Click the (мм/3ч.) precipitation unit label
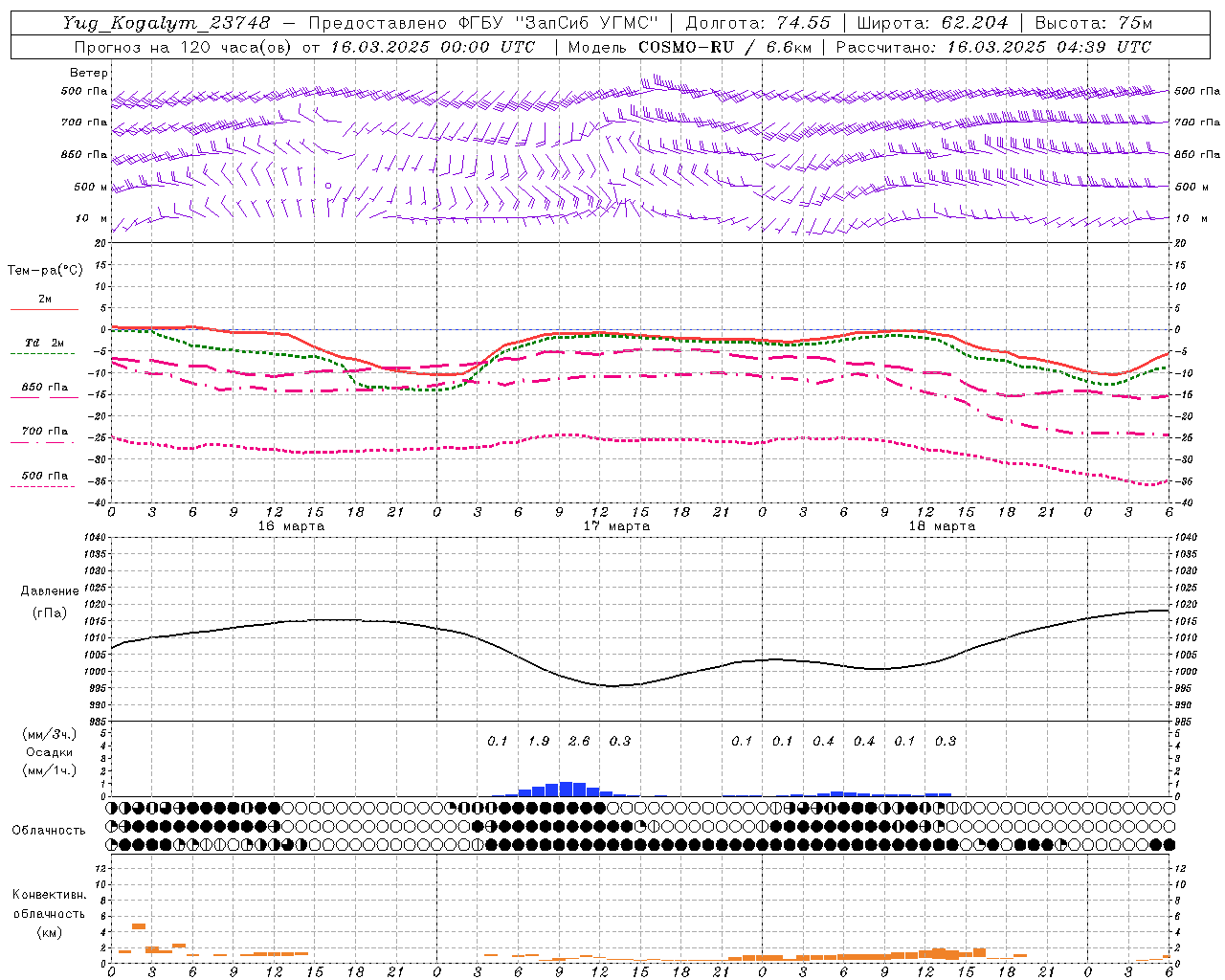 (x=48, y=734)
